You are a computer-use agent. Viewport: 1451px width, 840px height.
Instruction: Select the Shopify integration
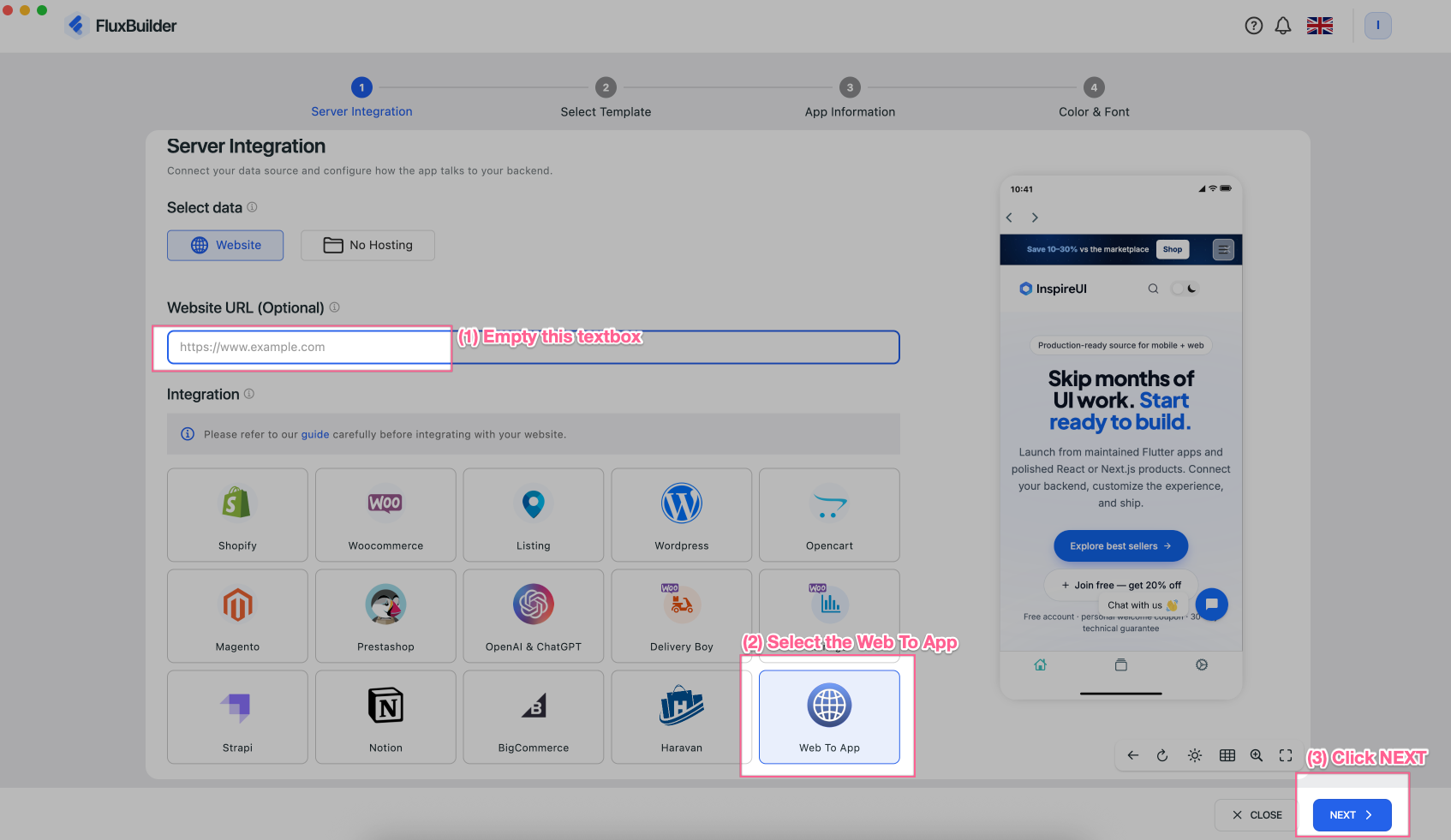point(237,515)
